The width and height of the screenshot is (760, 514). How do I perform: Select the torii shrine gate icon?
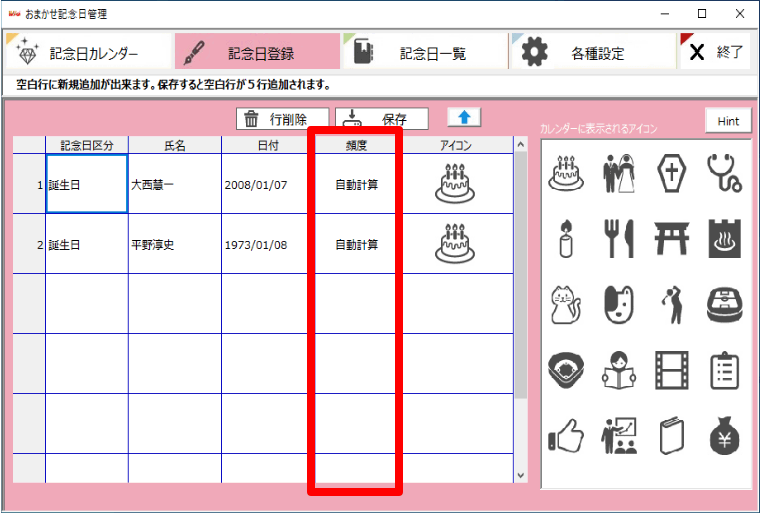point(671,239)
